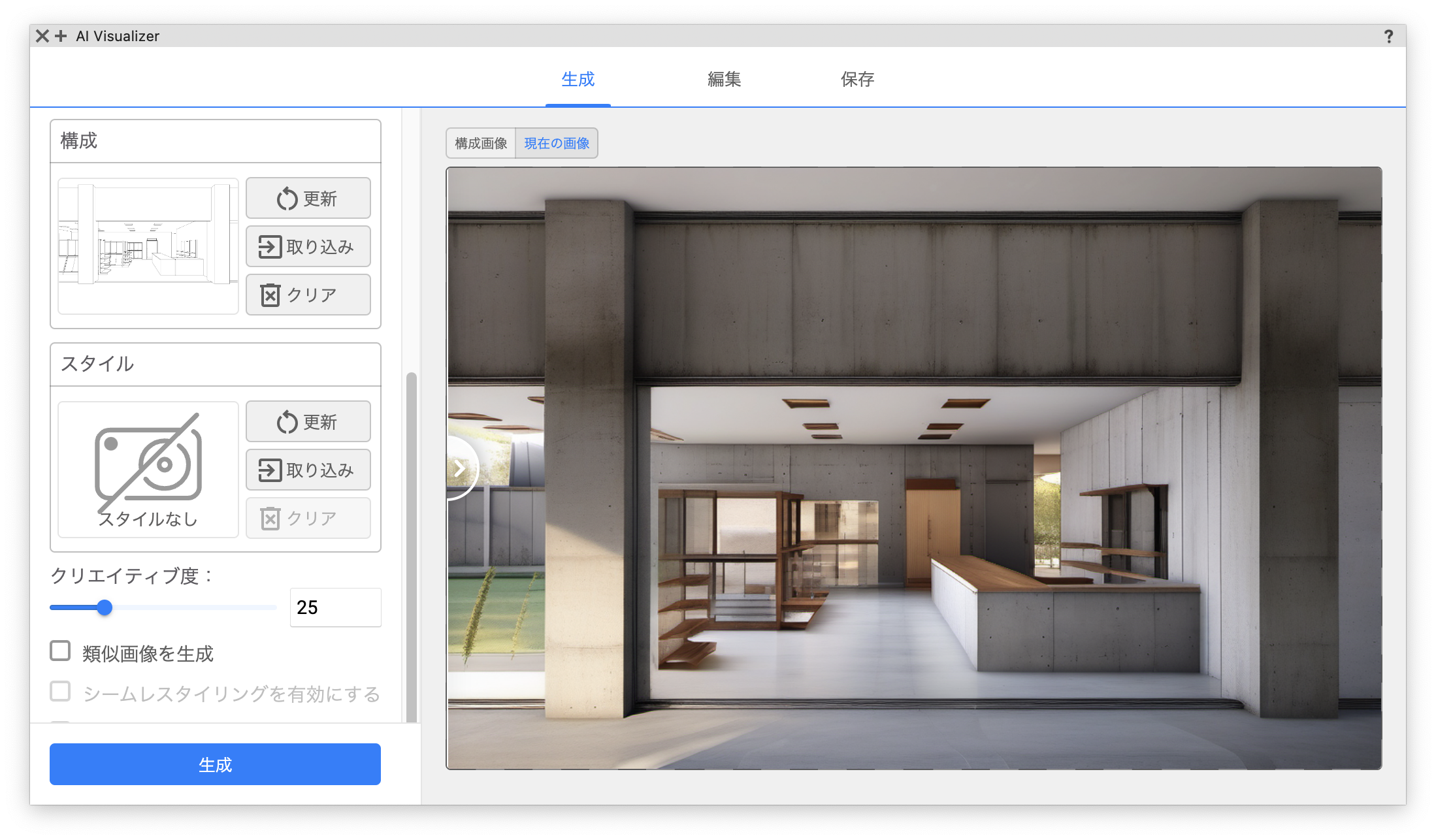Click 更新 button in スタイル section
The width and height of the screenshot is (1436, 840).
click(x=308, y=422)
